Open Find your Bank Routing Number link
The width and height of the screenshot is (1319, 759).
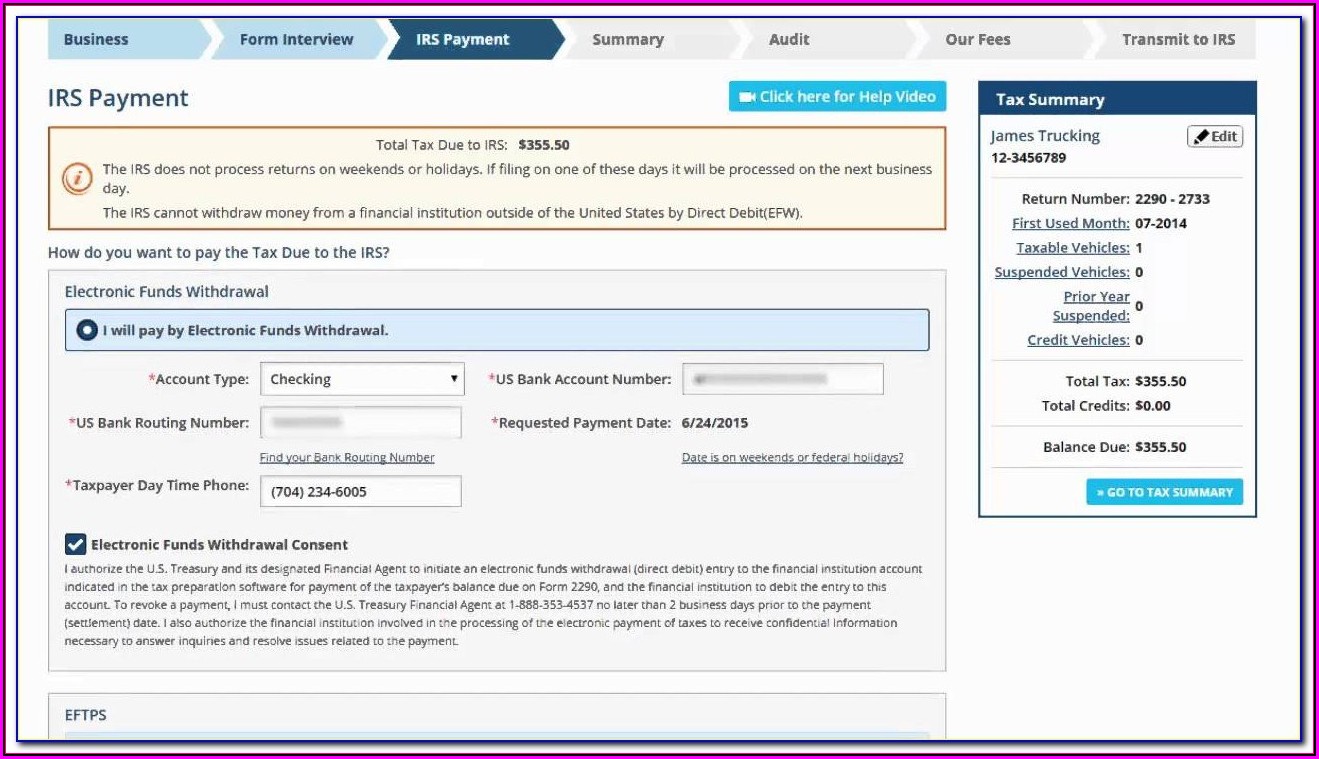(347, 458)
